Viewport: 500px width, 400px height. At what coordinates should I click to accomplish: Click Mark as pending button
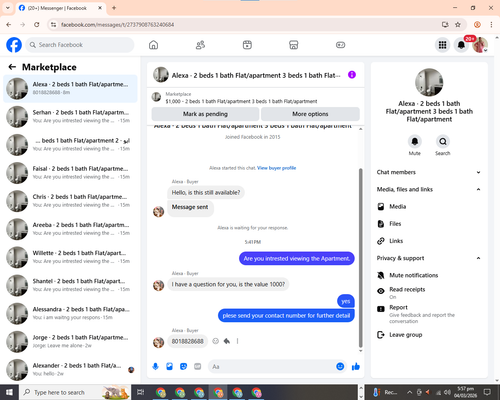205,114
